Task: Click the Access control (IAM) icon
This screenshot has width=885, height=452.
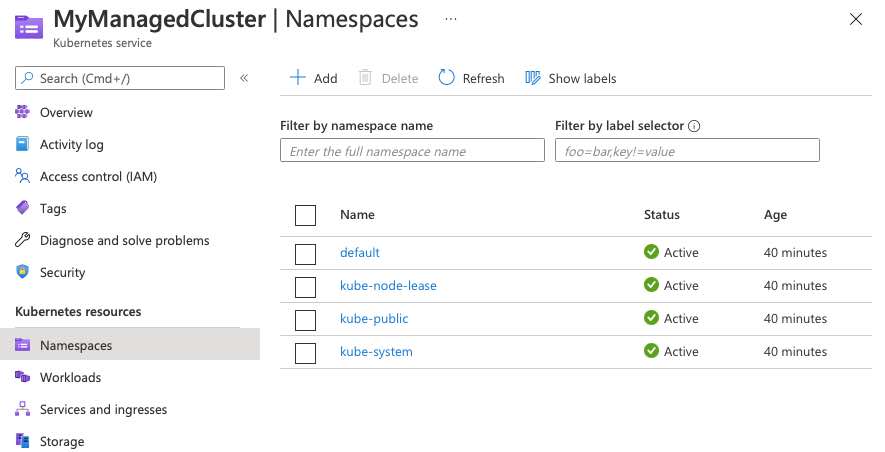Action: point(22,176)
